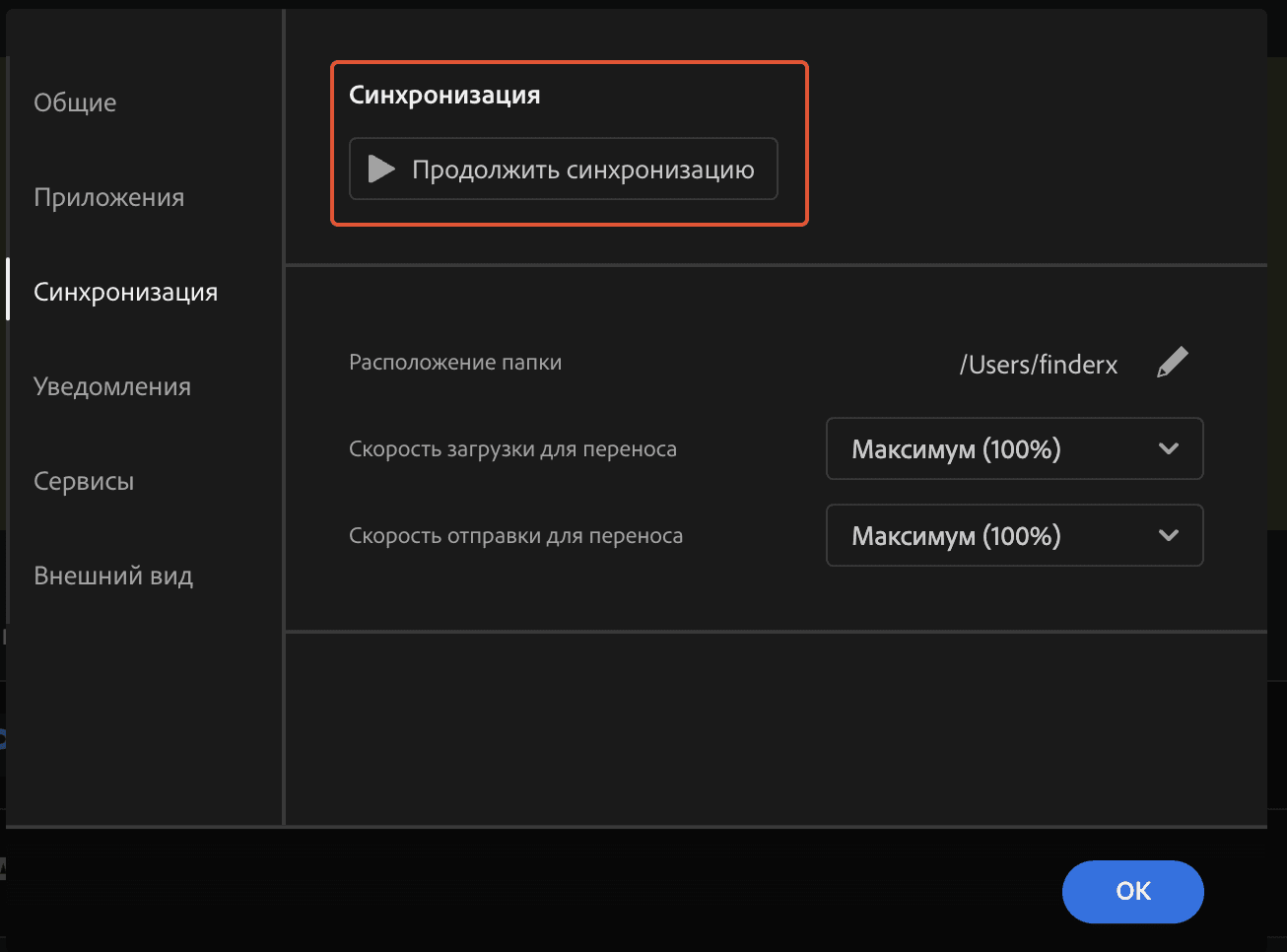The height and width of the screenshot is (952, 1287).
Task: Click the Синхронизация section heading
Action: pos(444,96)
